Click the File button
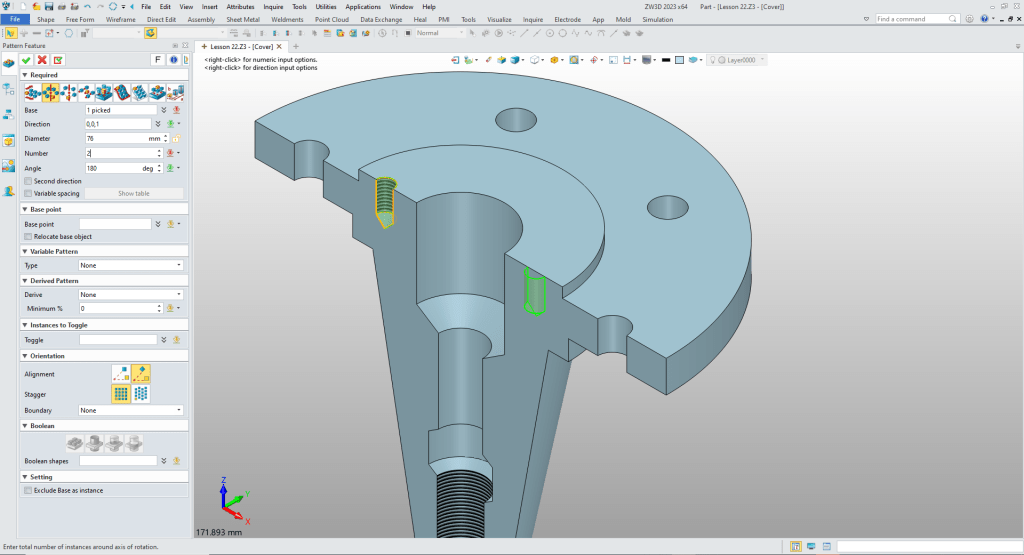Screen dimensions: 1024x555 coord(16,19)
